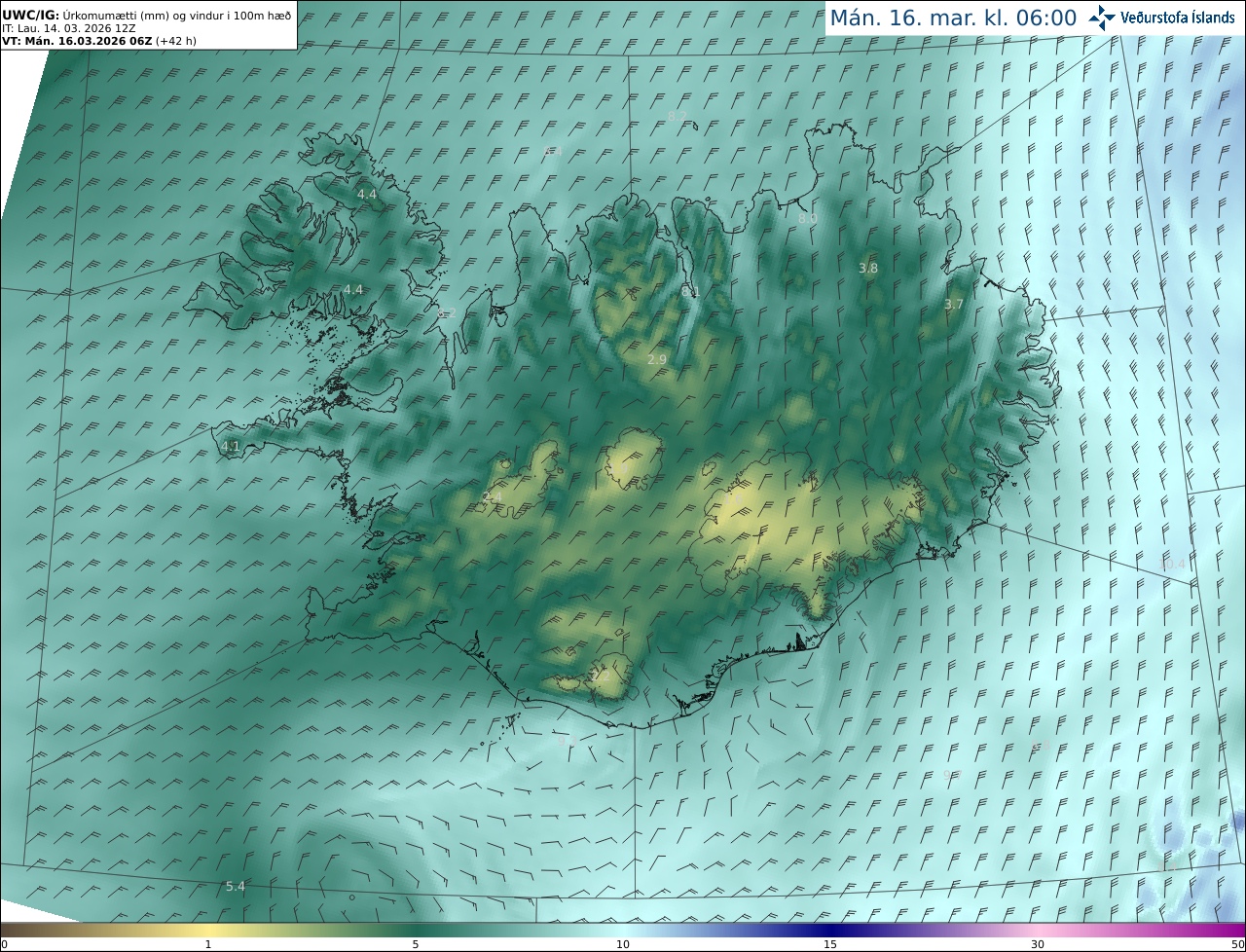
Task: Click the 30 tick on the color scale
Action: click(1038, 944)
